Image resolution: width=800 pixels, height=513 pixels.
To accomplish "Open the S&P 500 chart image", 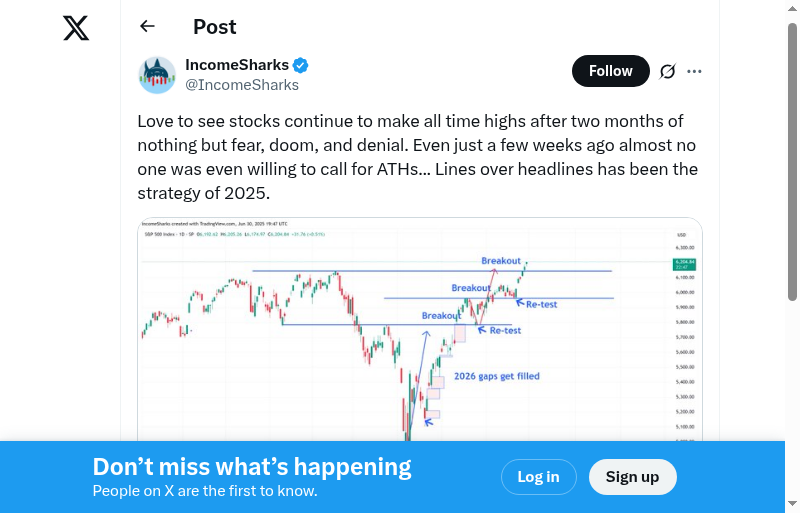I will (x=420, y=330).
